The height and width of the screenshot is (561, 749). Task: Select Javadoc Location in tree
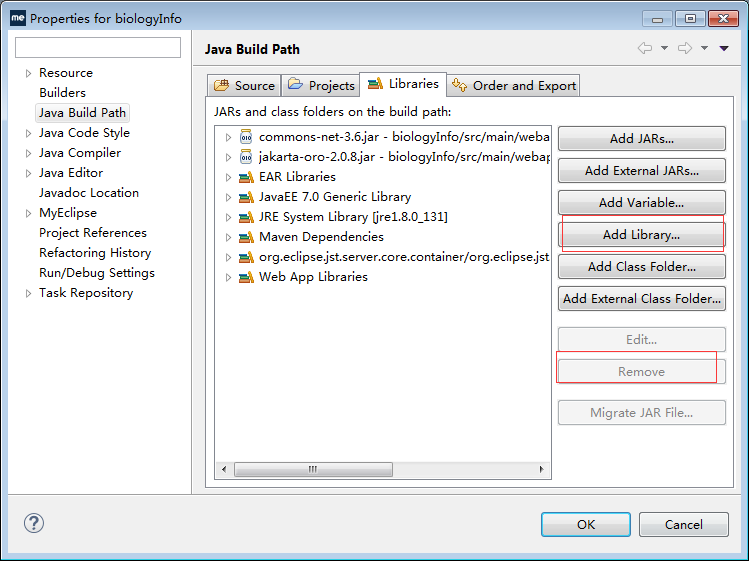tap(89, 193)
